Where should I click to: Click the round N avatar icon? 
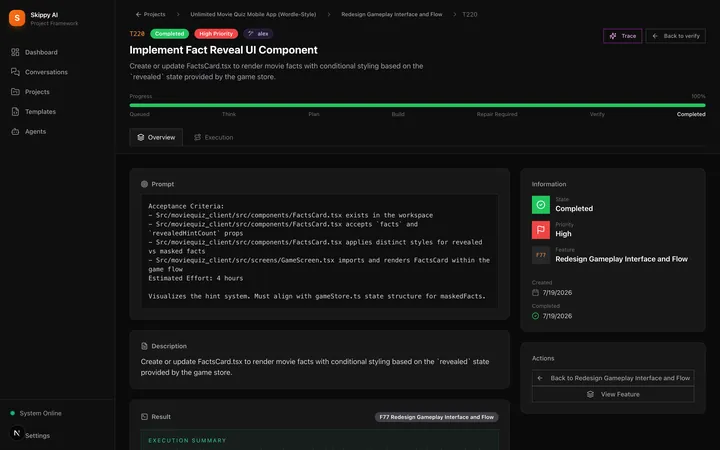[x=17, y=433]
